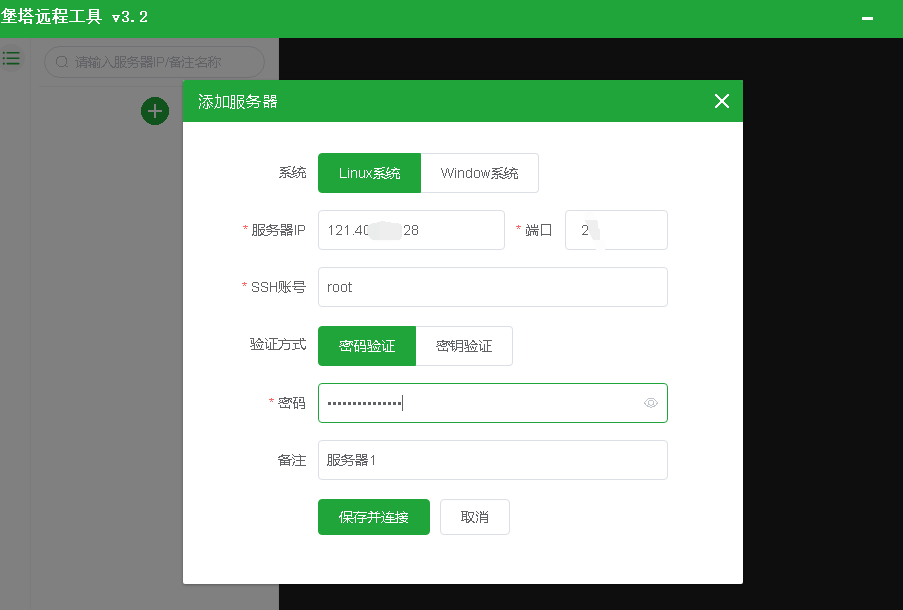
Task: Click into the 端口 port field
Action: click(x=616, y=230)
